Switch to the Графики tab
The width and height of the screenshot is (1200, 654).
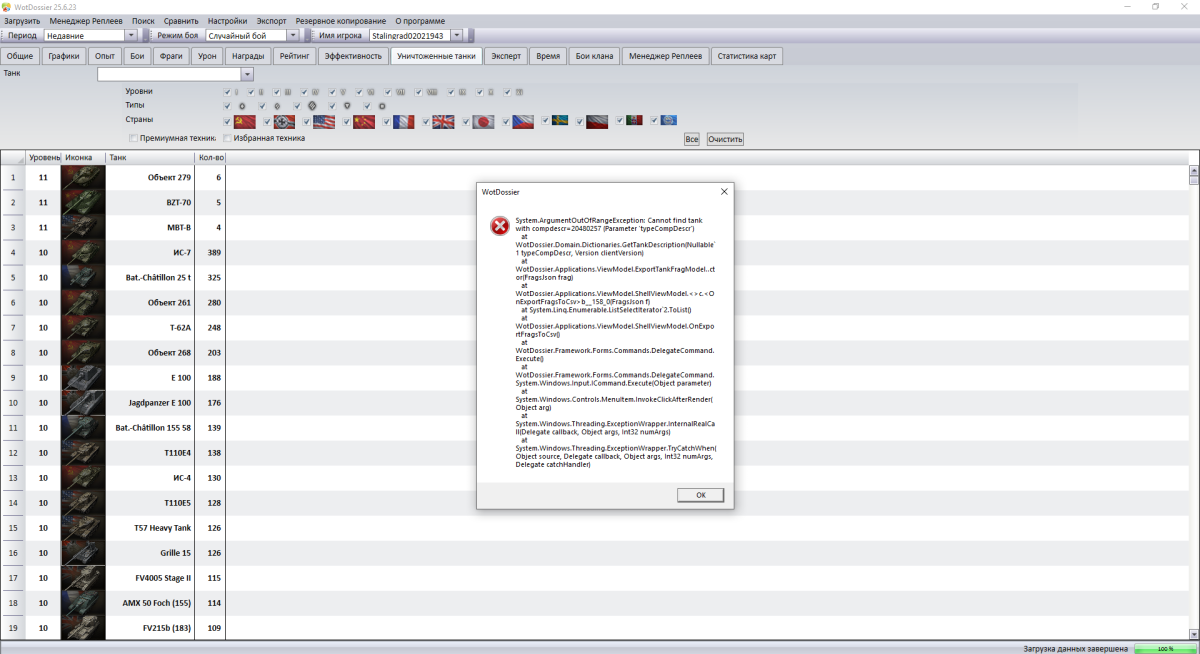(64, 56)
